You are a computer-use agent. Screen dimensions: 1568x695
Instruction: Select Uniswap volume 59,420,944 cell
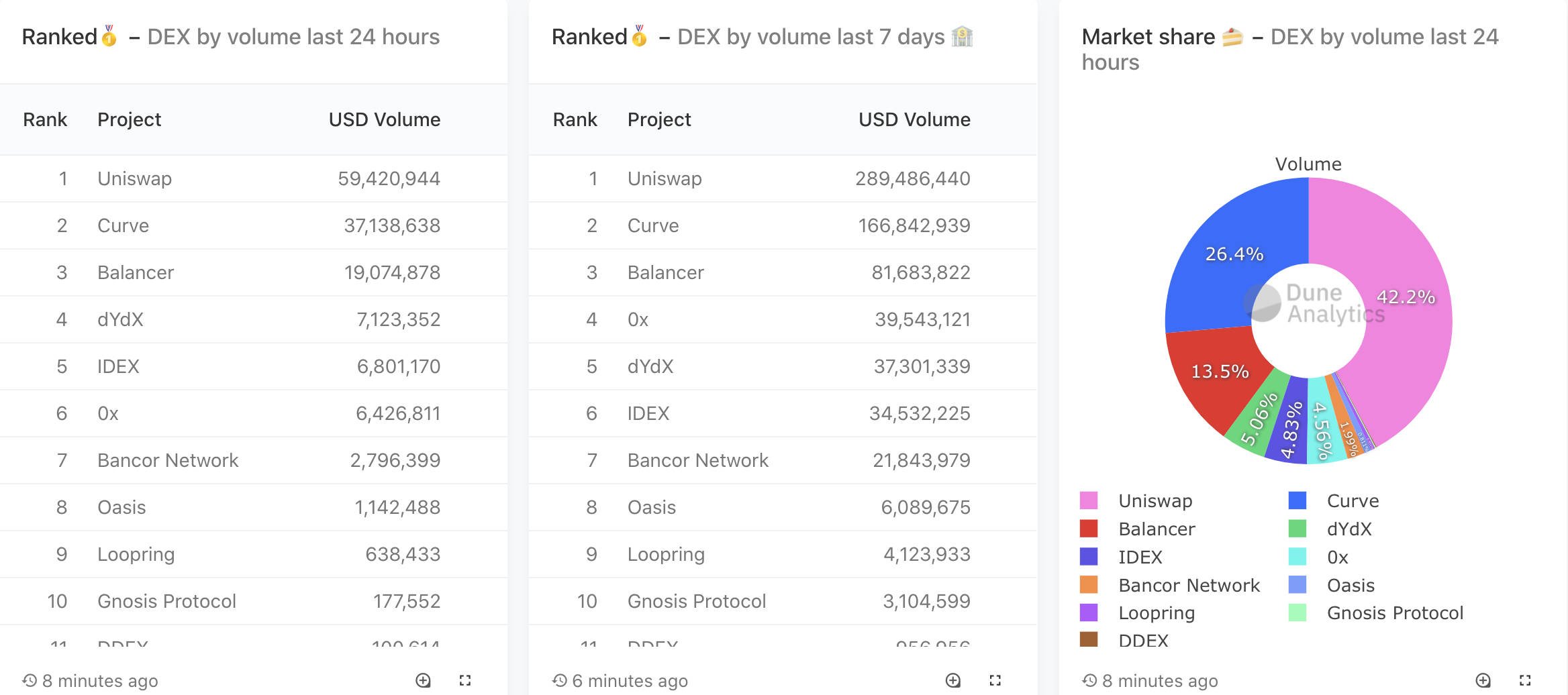coord(389,178)
